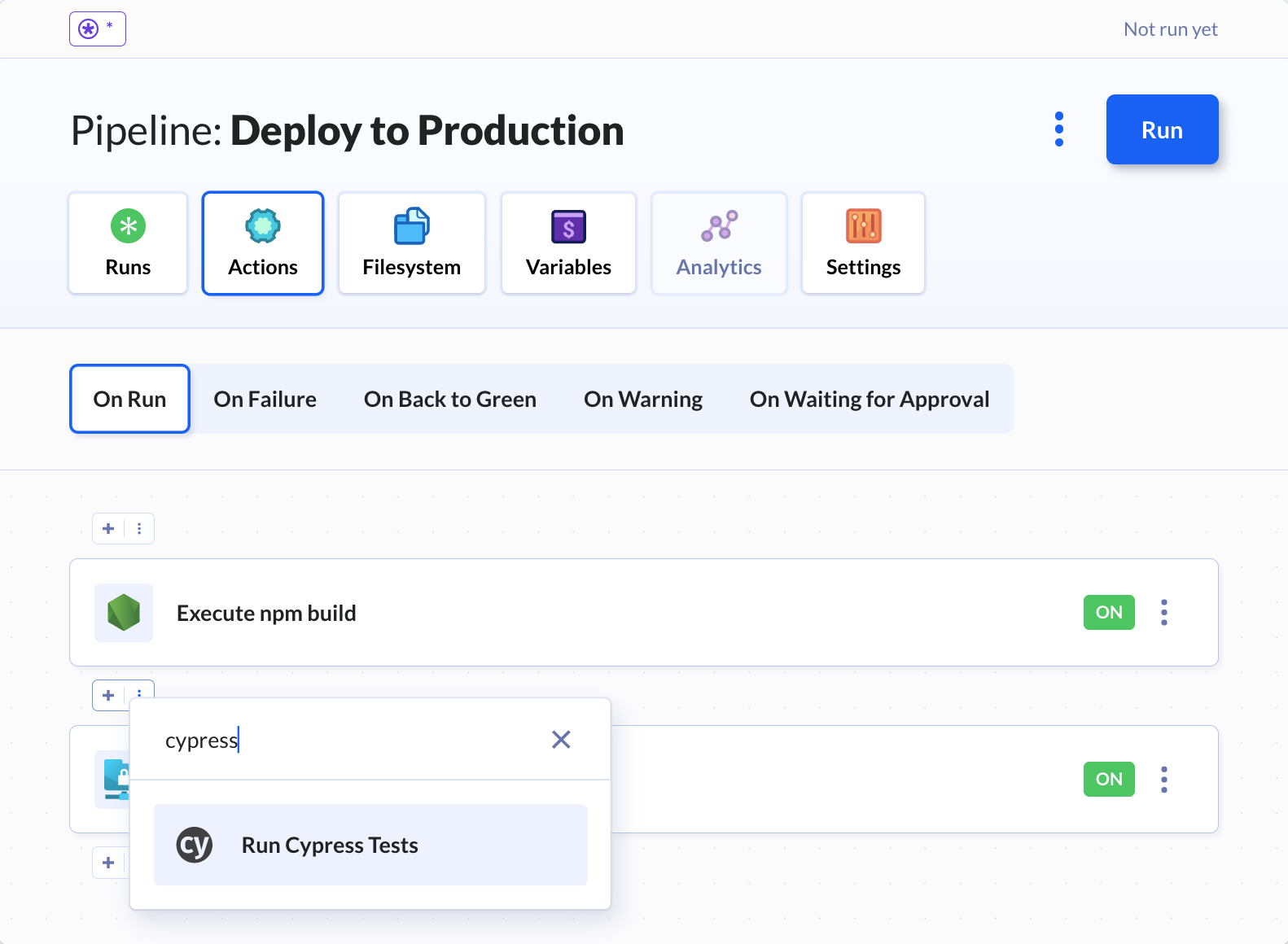Switch to the On Back to Green tab

[450, 399]
